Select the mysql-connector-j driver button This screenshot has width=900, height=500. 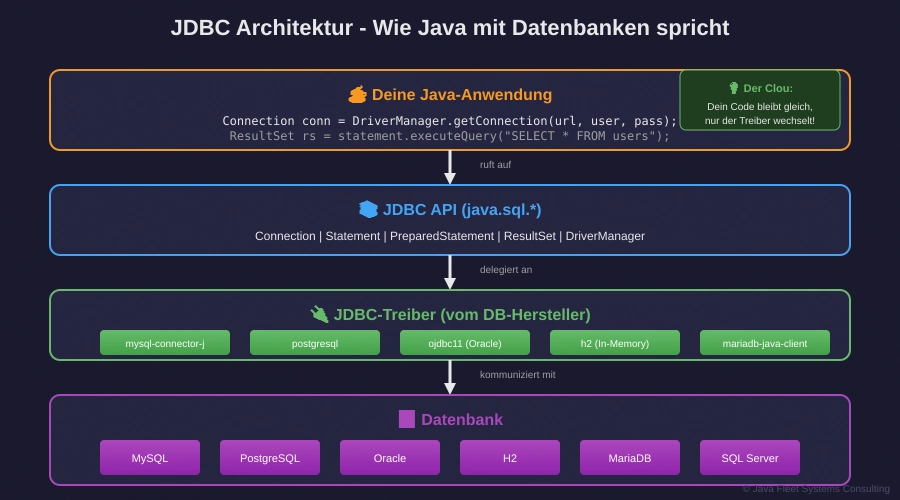pos(165,343)
